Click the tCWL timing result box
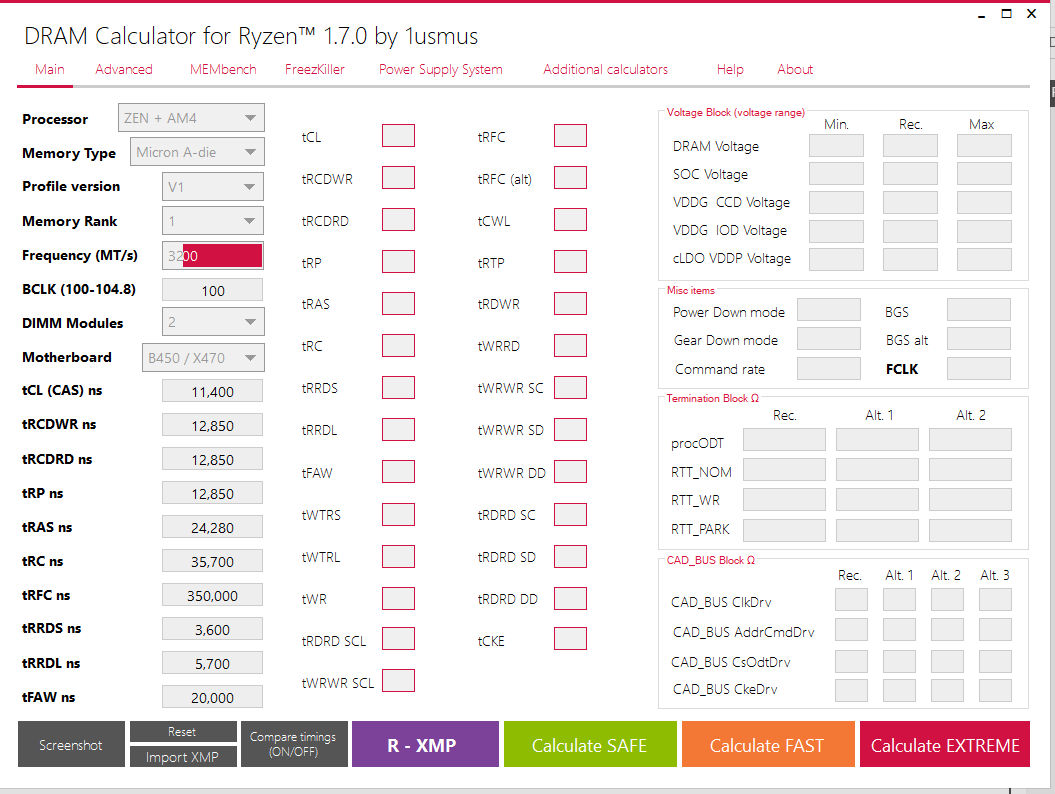Image resolution: width=1055 pixels, height=794 pixels. 571,220
